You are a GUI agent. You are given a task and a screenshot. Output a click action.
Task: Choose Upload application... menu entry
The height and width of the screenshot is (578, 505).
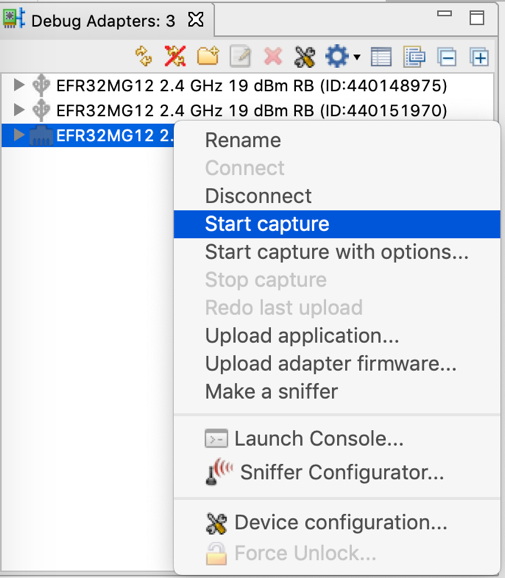tap(337, 336)
